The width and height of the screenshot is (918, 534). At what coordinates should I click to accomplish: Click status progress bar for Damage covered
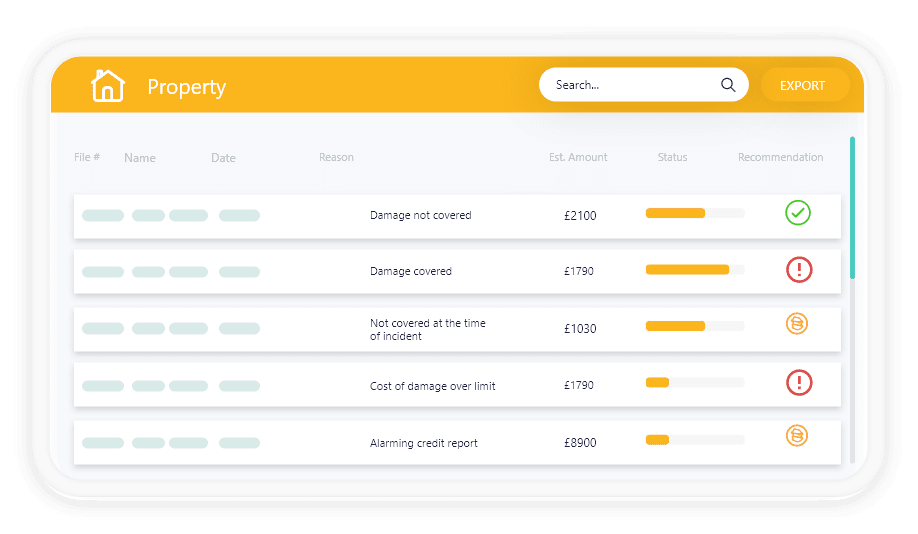coord(695,269)
